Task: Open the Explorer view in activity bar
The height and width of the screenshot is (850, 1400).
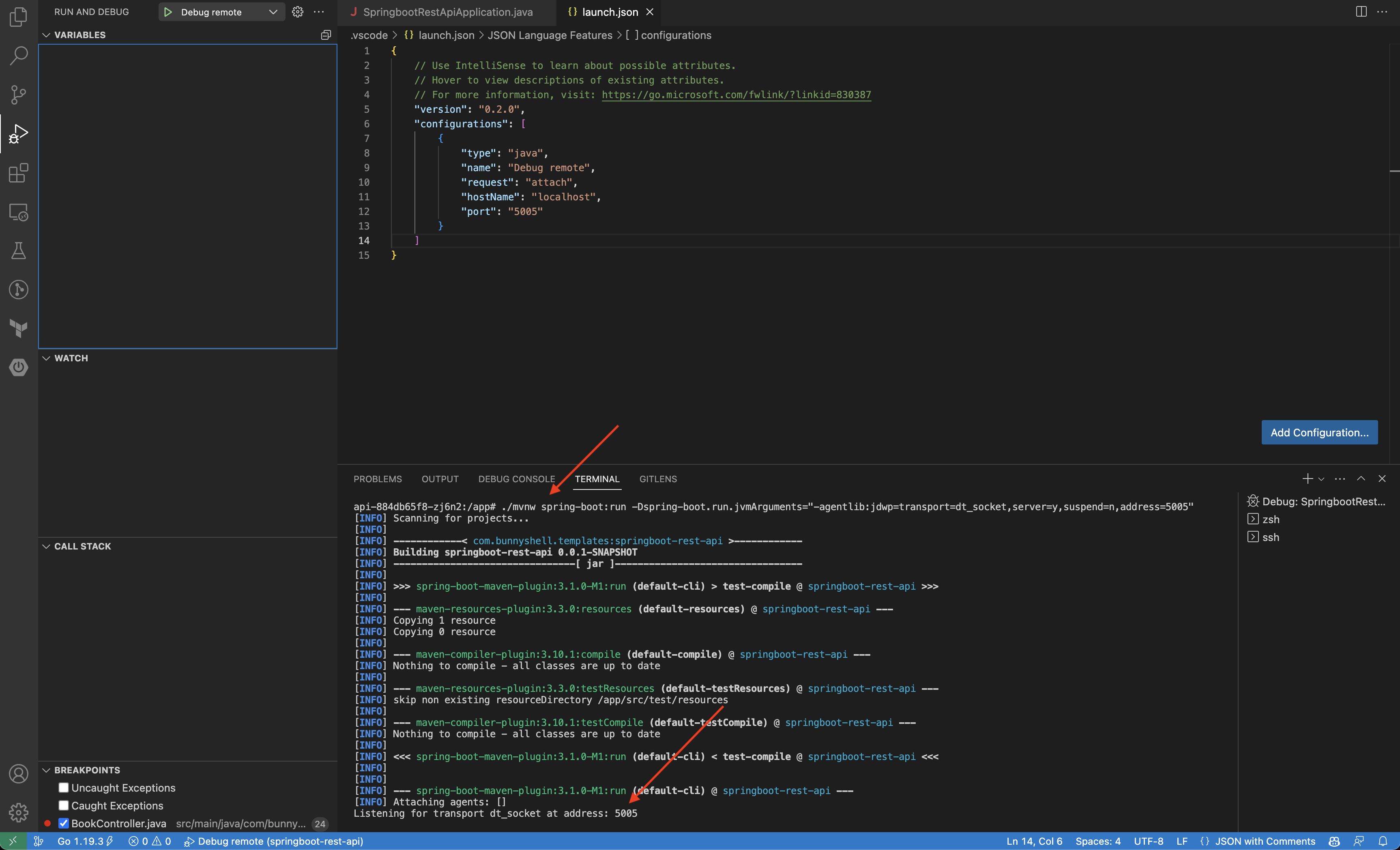Action: (18, 17)
